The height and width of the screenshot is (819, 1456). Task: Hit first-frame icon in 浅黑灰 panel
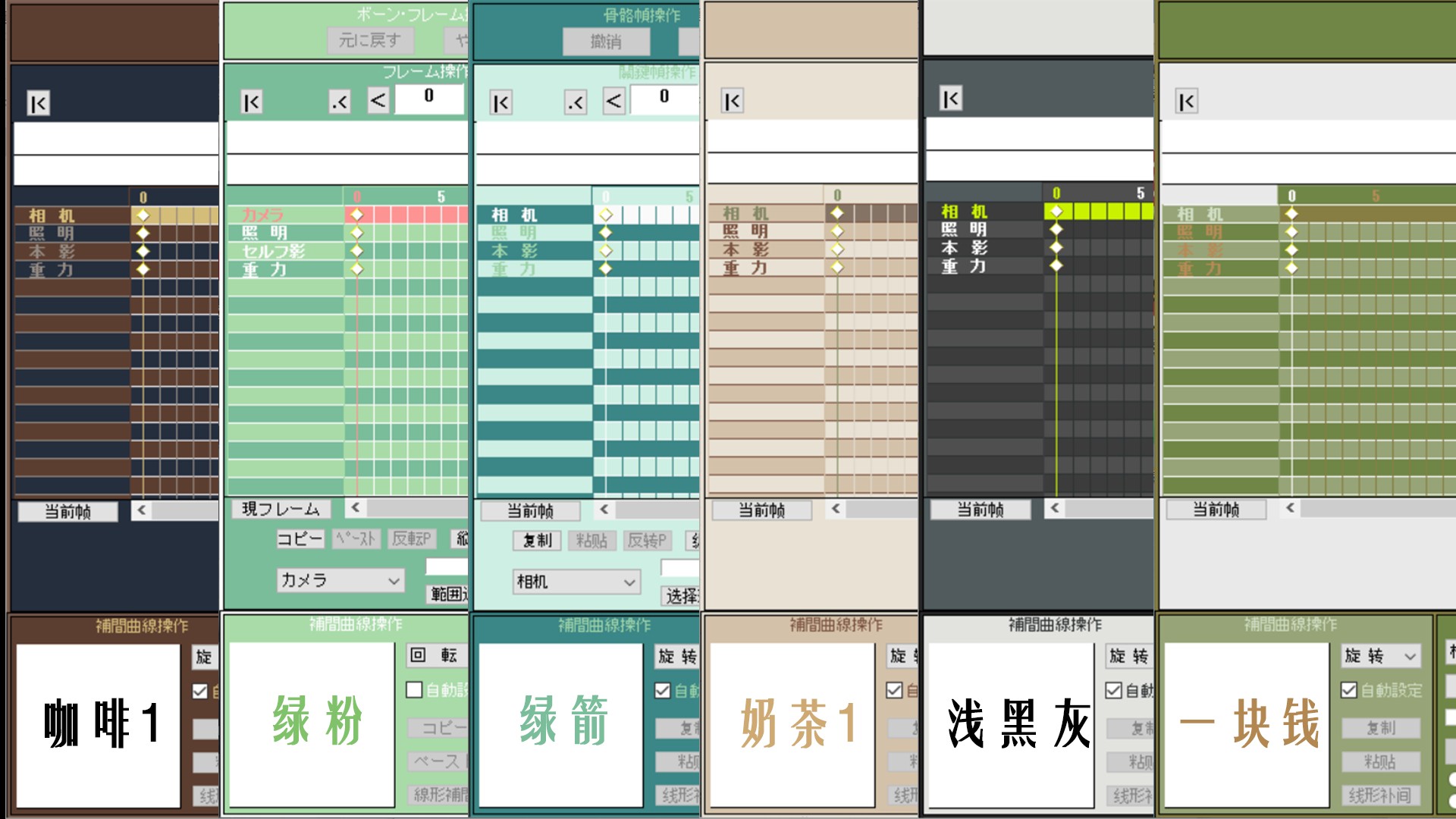pos(950,99)
